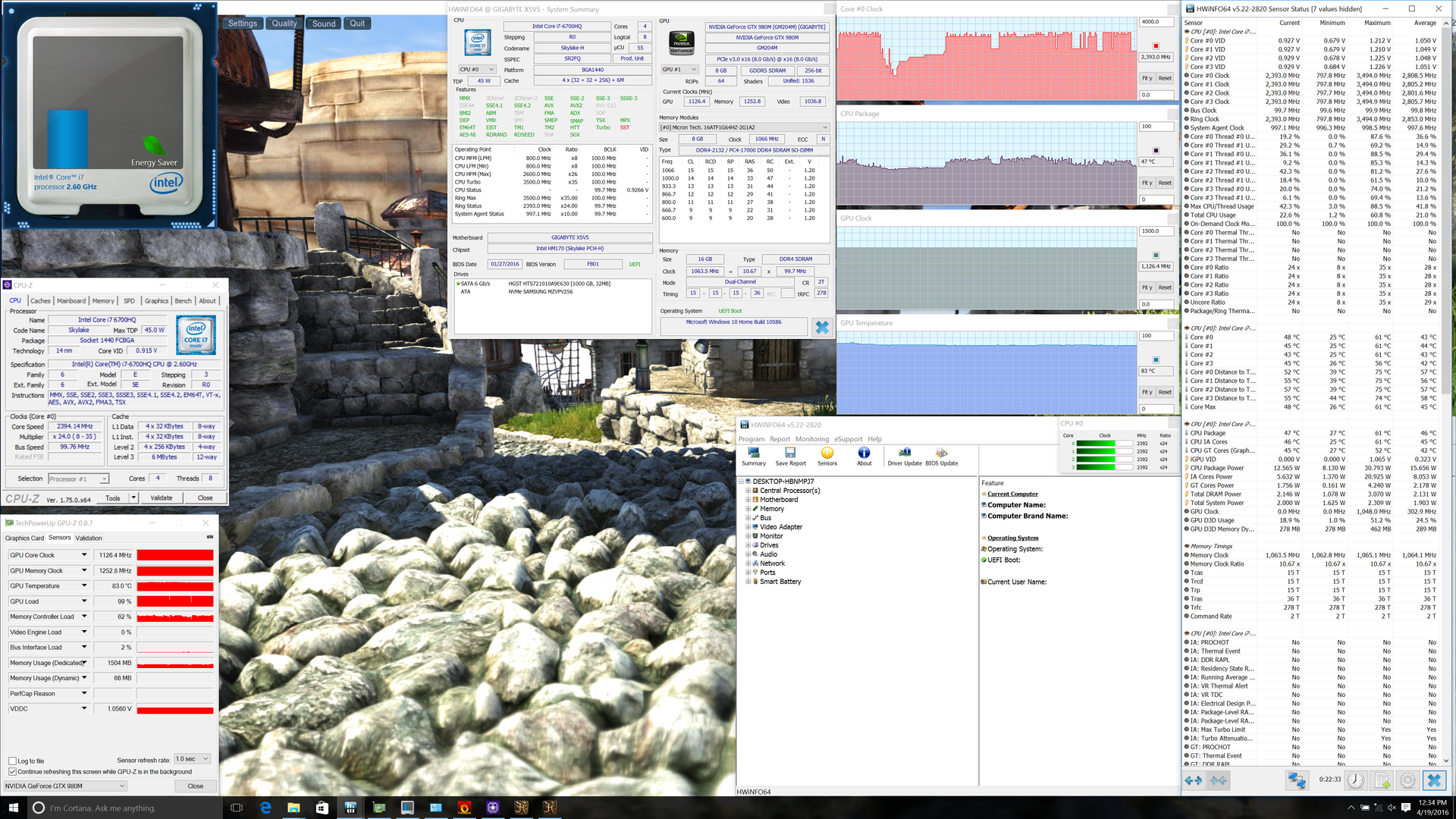Click the Sensor Status vertical scrollbar down arrow
This screenshot has height=819, width=1456.
click(x=1446, y=761)
